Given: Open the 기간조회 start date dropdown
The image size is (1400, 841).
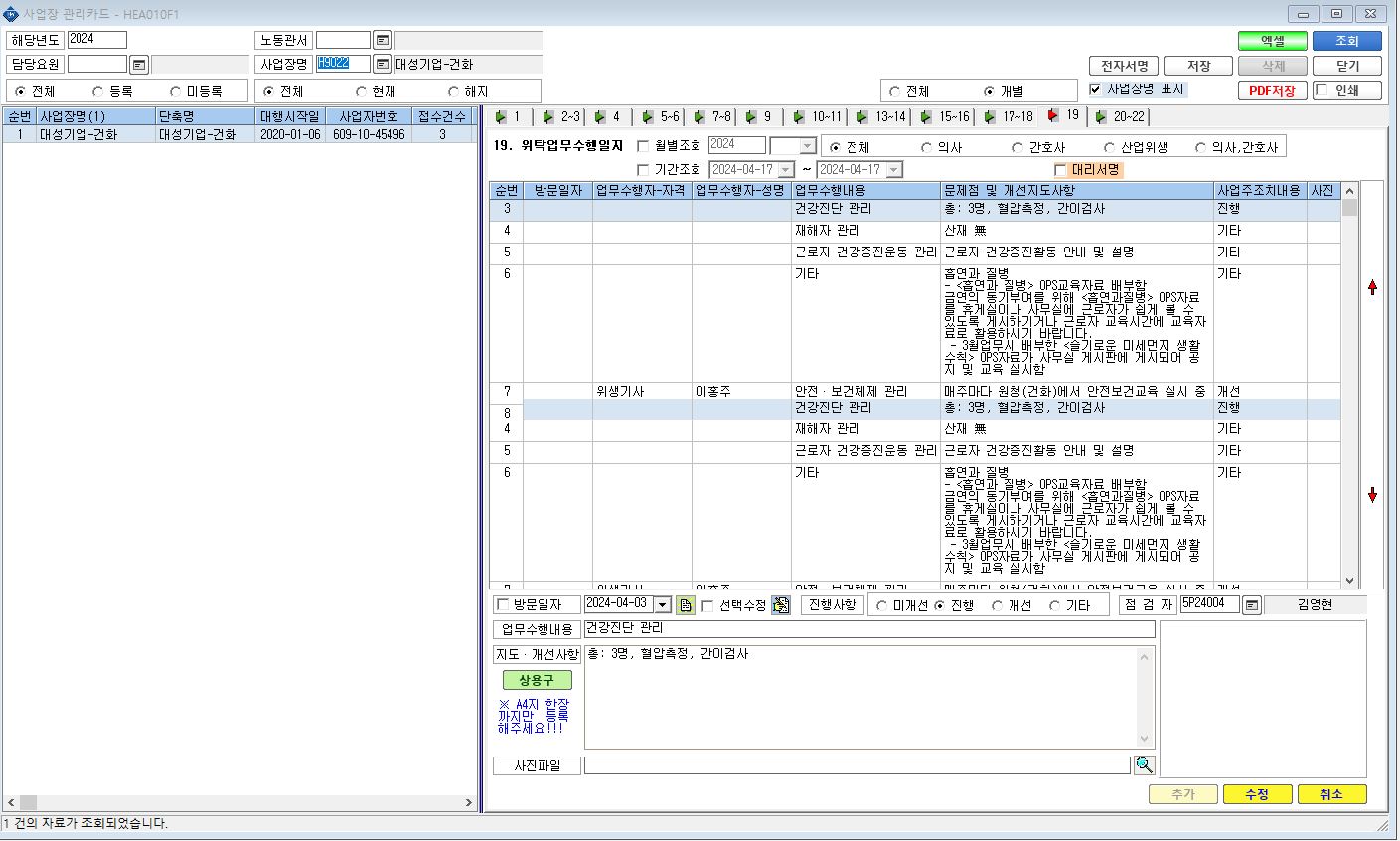Looking at the screenshot, I should [786, 170].
